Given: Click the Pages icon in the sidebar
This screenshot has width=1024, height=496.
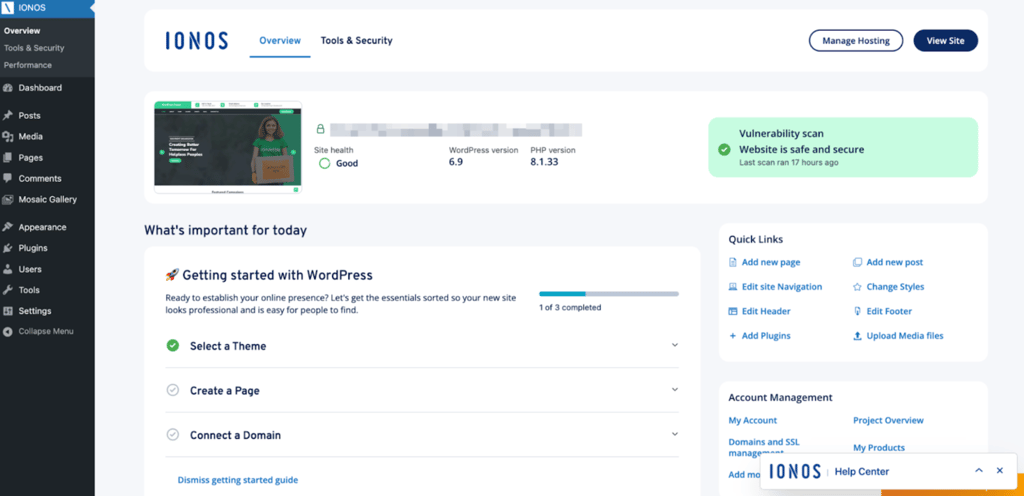Looking at the screenshot, I should [x=8, y=157].
